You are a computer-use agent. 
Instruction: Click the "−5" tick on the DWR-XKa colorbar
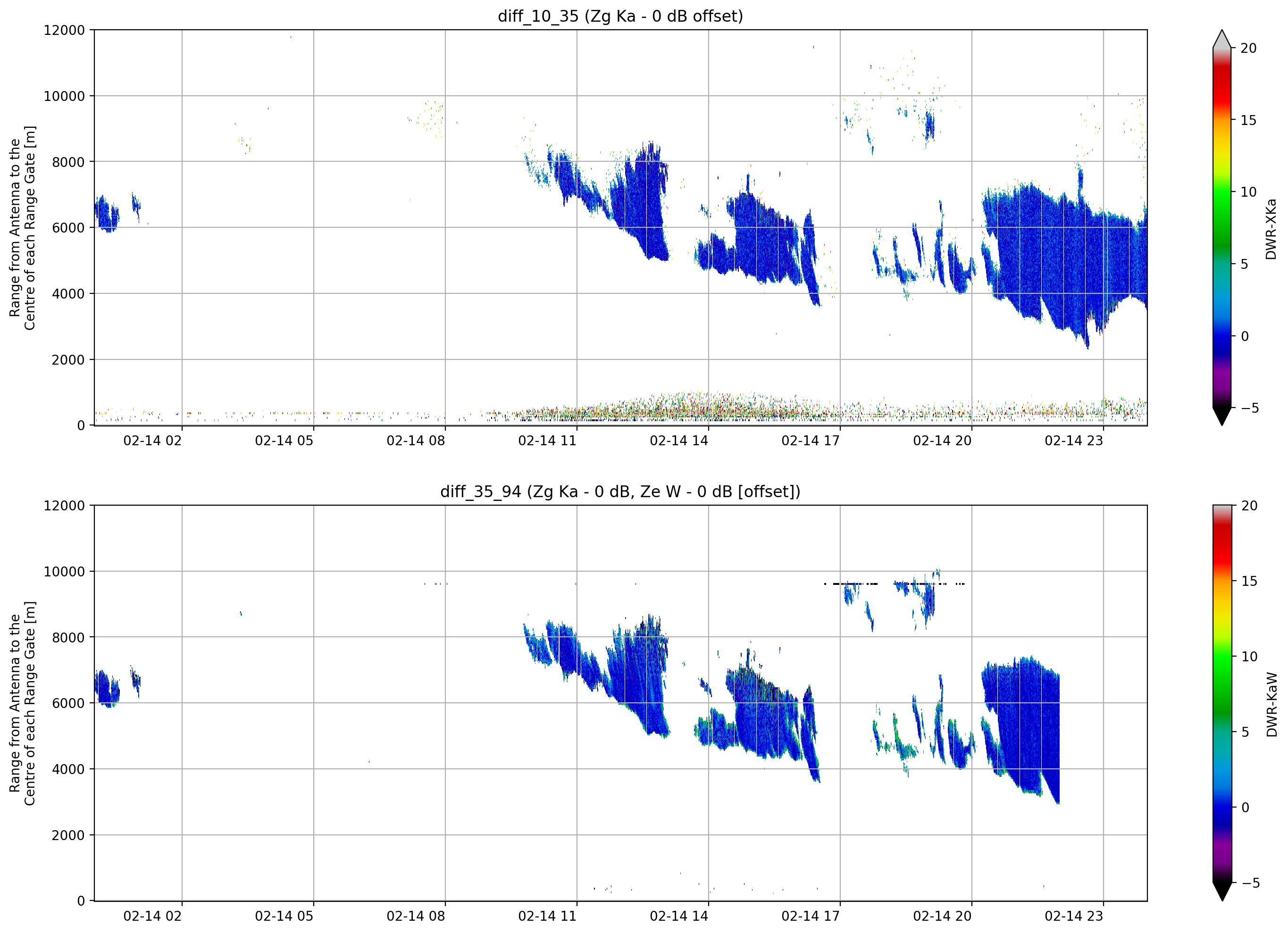1249,408
